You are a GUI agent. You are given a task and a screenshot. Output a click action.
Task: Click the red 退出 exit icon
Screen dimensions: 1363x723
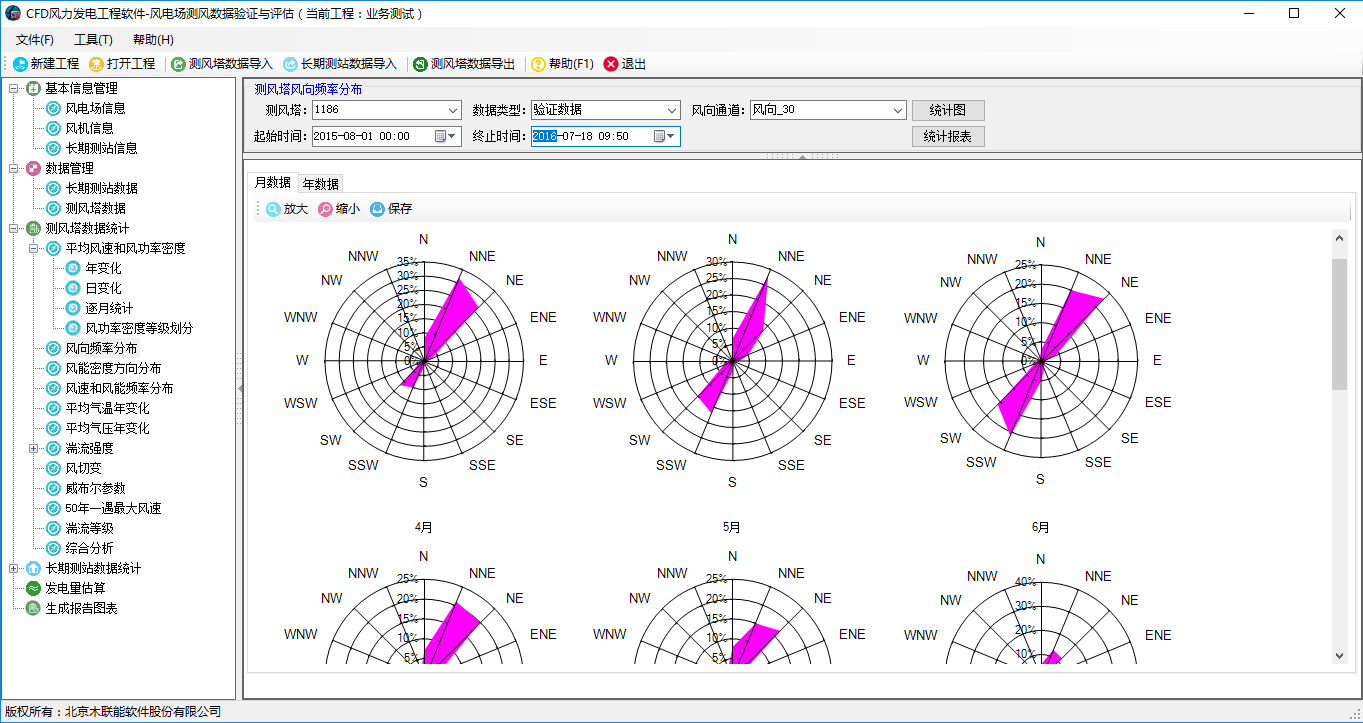[x=611, y=64]
